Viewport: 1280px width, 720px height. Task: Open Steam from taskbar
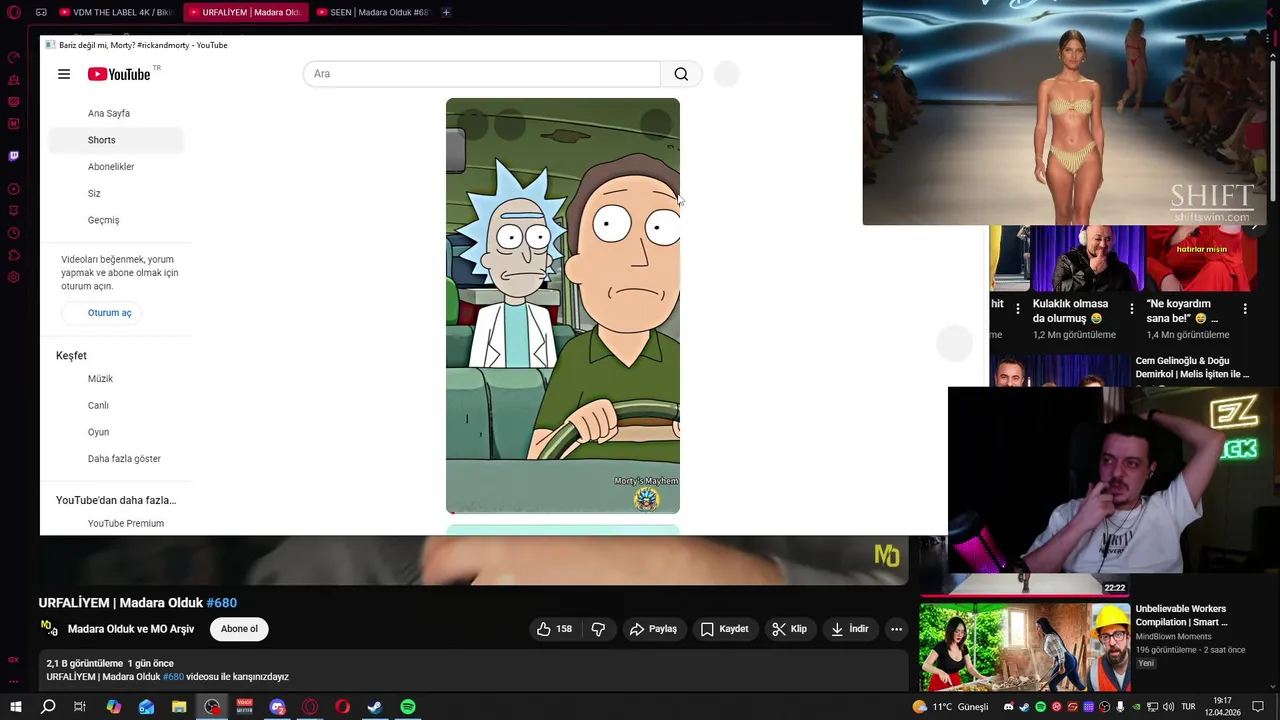[375, 707]
